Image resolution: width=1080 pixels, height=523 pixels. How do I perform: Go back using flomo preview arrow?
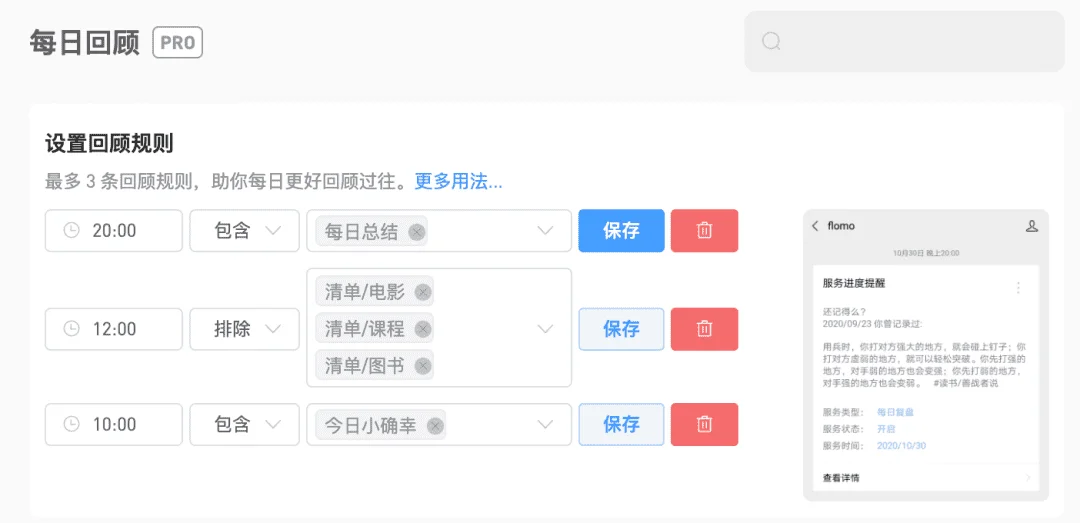click(x=816, y=226)
